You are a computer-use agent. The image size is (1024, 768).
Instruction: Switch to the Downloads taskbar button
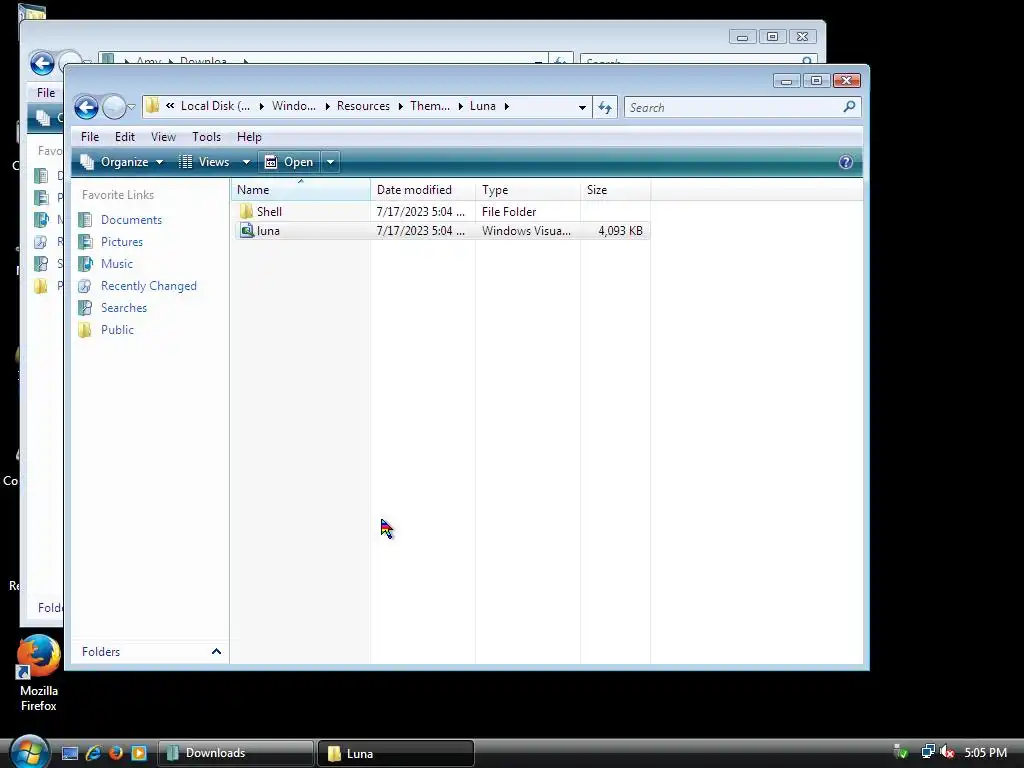236,753
